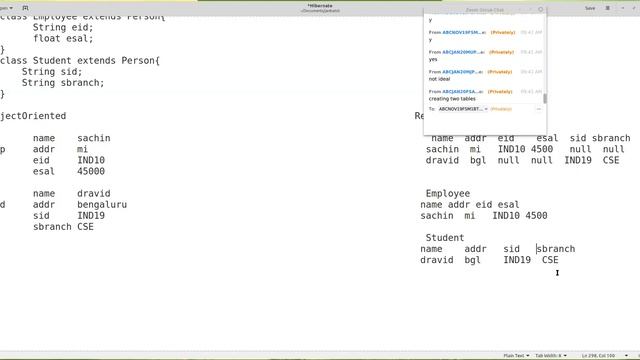Click 'dravid' in the Student table row
The image size is (640, 360).
pyautogui.click(x=437, y=260)
